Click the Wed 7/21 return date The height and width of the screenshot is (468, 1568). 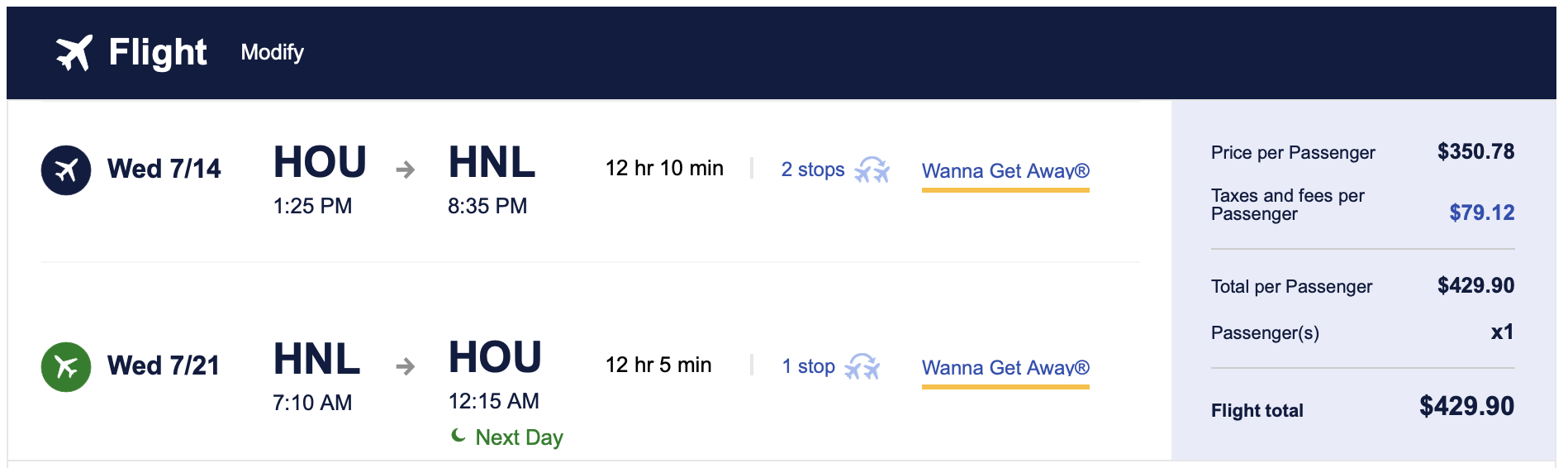pyautogui.click(x=164, y=365)
